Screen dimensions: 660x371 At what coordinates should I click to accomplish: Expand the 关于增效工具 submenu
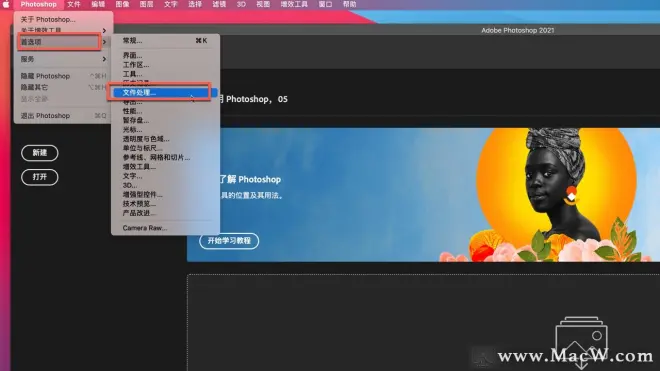(x=63, y=30)
